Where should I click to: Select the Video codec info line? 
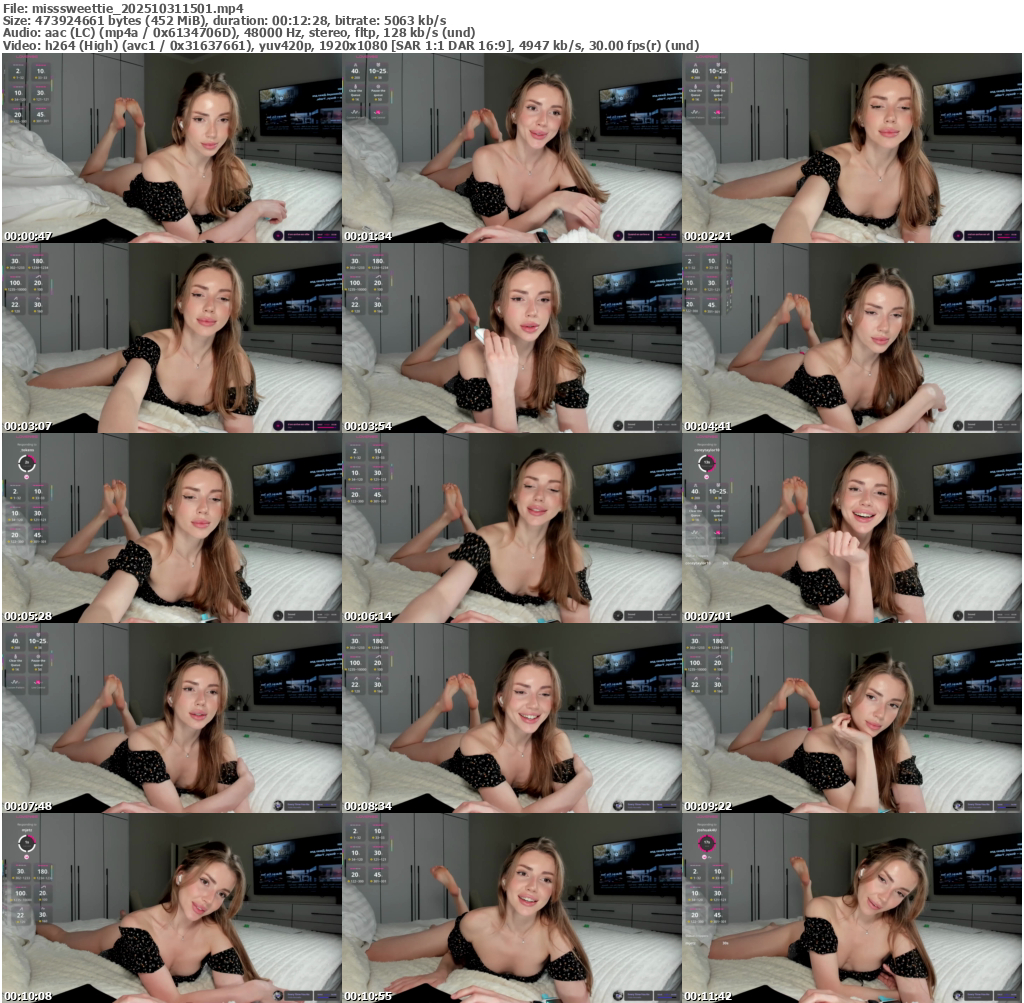coord(350,46)
